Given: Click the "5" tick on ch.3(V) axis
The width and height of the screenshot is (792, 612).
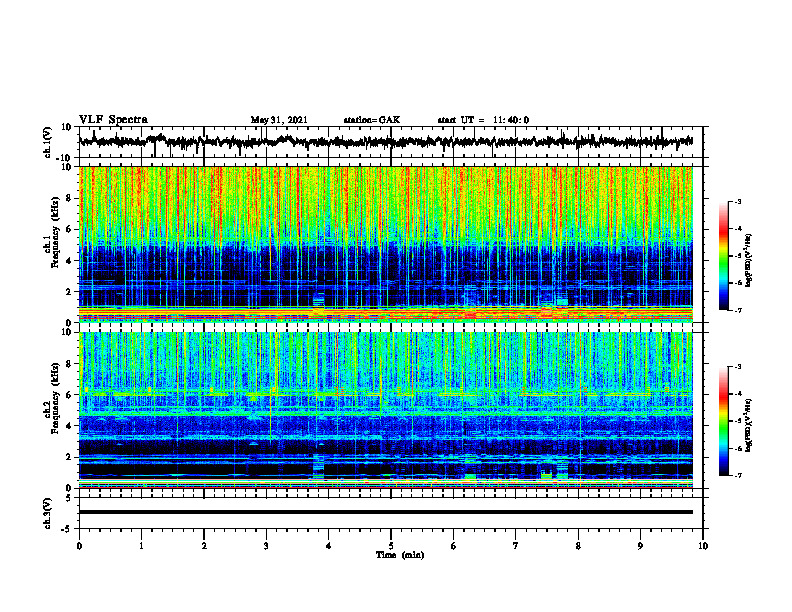Looking at the screenshot, I should (70, 498).
